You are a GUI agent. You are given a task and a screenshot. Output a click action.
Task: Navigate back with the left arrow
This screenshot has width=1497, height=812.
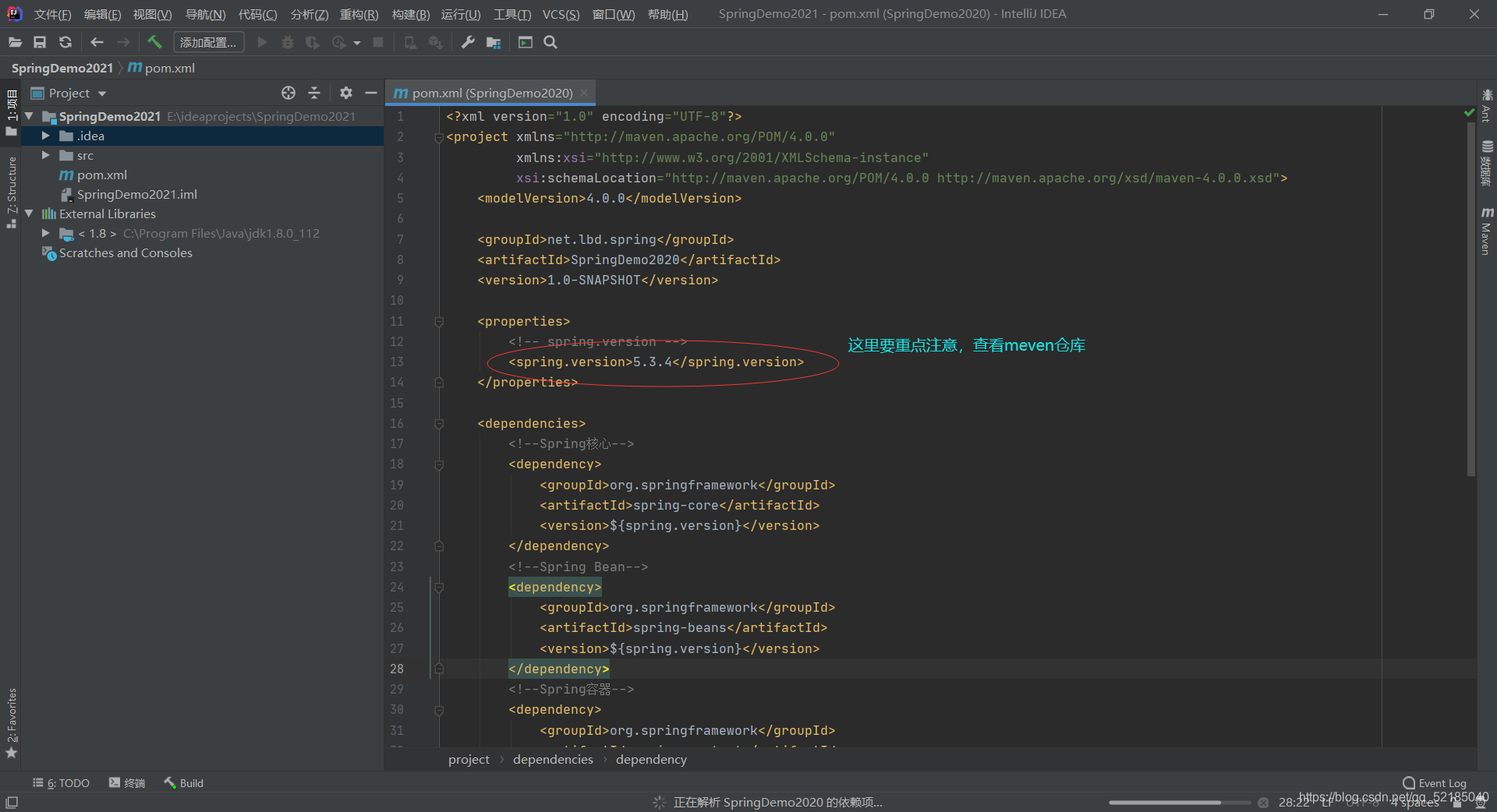[x=97, y=42]
